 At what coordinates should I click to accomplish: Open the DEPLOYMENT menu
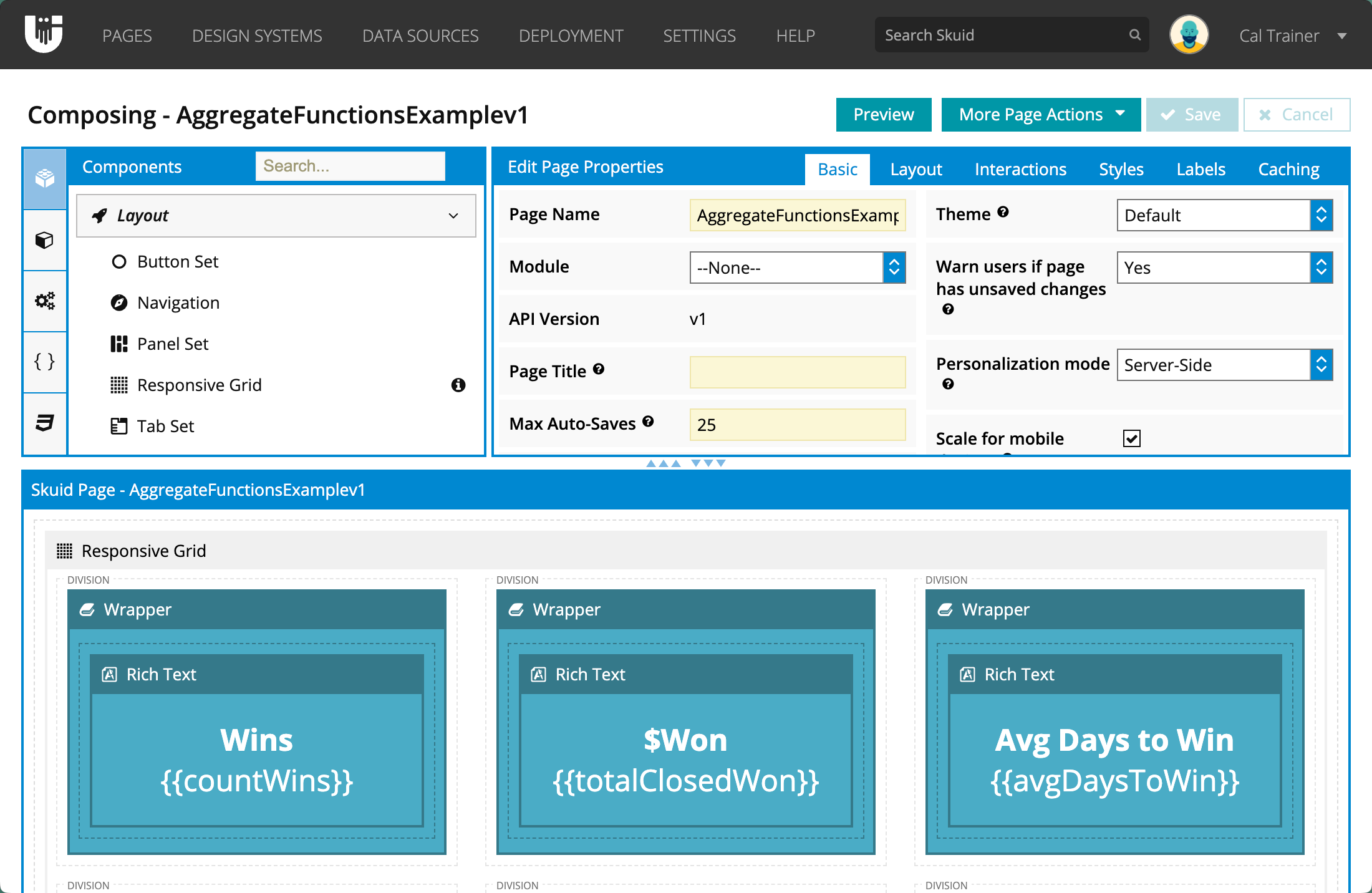(571, 36)
